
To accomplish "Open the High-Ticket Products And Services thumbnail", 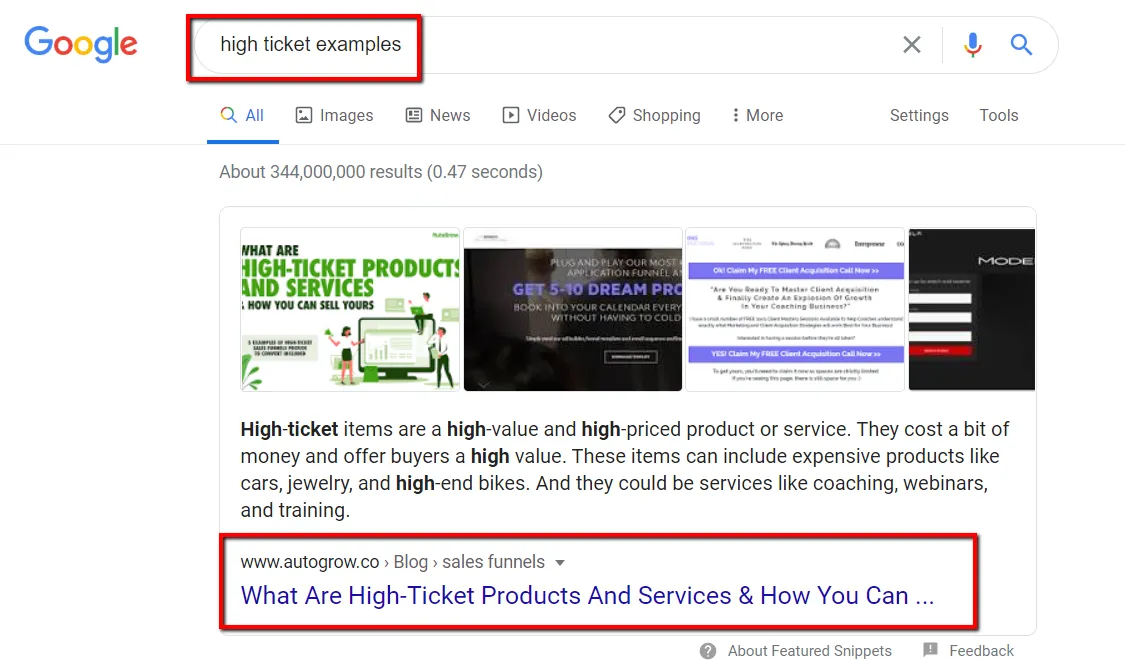I will pos(349,309).
